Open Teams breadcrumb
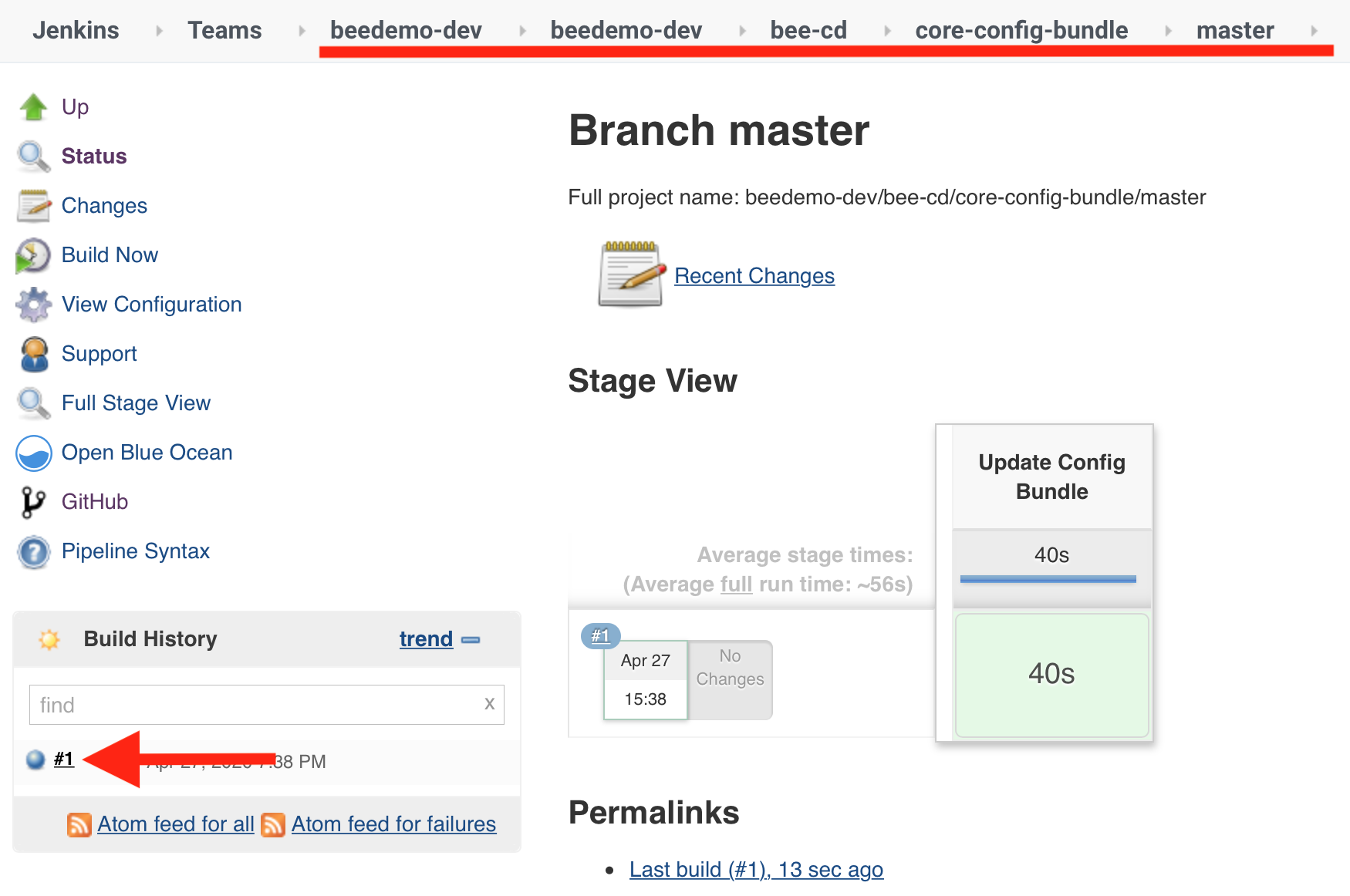Viewport: 1350px width, 896px height. 224,30
